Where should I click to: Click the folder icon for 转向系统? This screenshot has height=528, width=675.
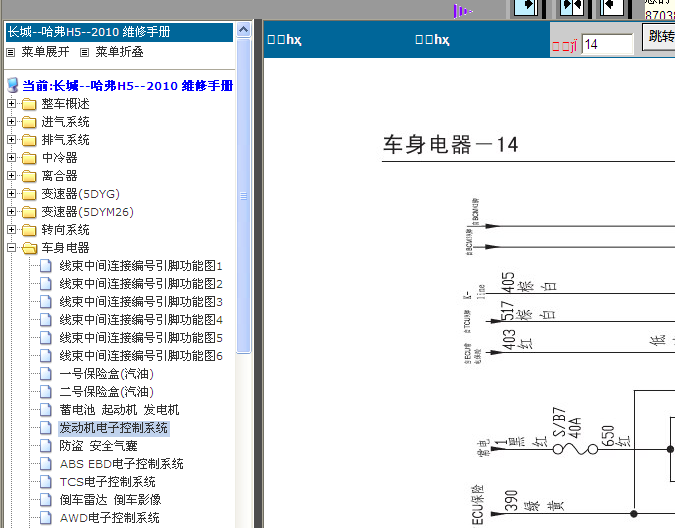(29, 230)
